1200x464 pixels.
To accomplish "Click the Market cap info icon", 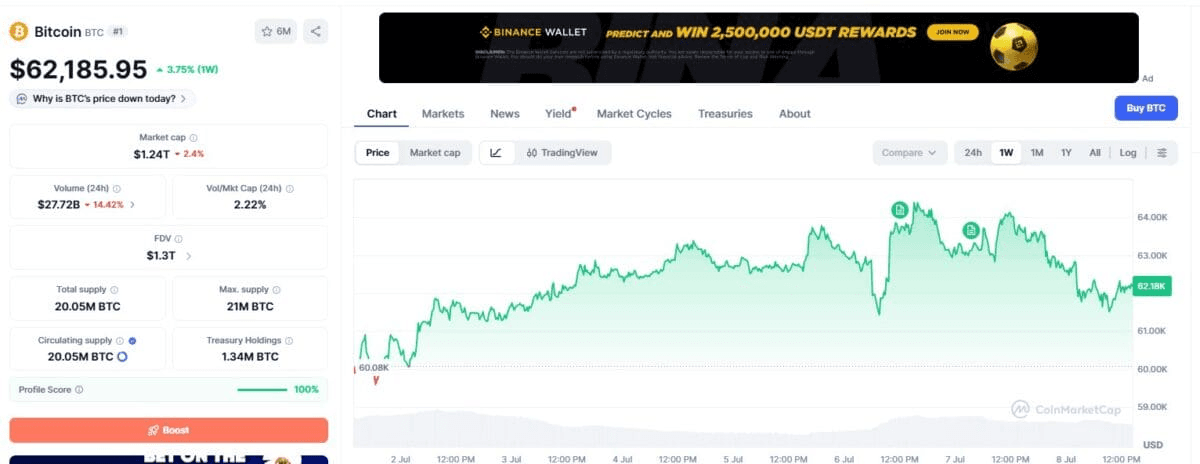I will pos(194,138).
